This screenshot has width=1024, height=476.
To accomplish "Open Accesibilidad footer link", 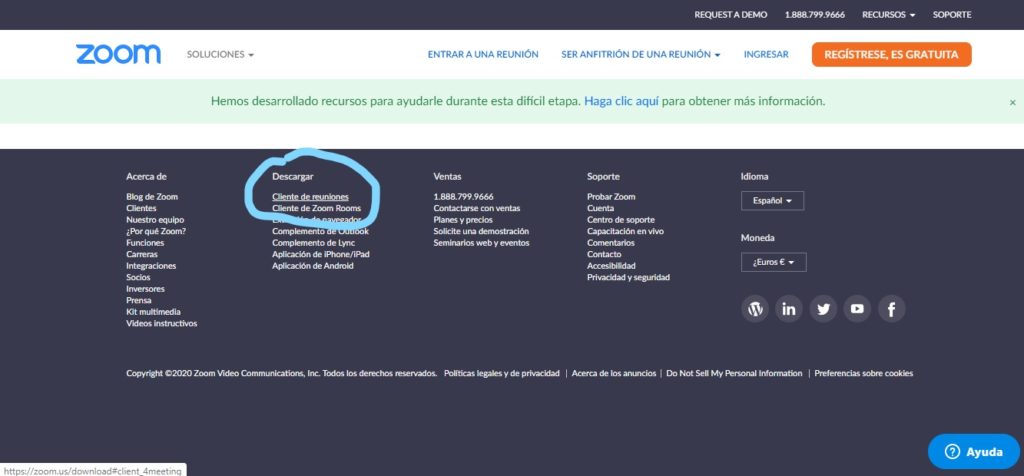I will [611, 266].
